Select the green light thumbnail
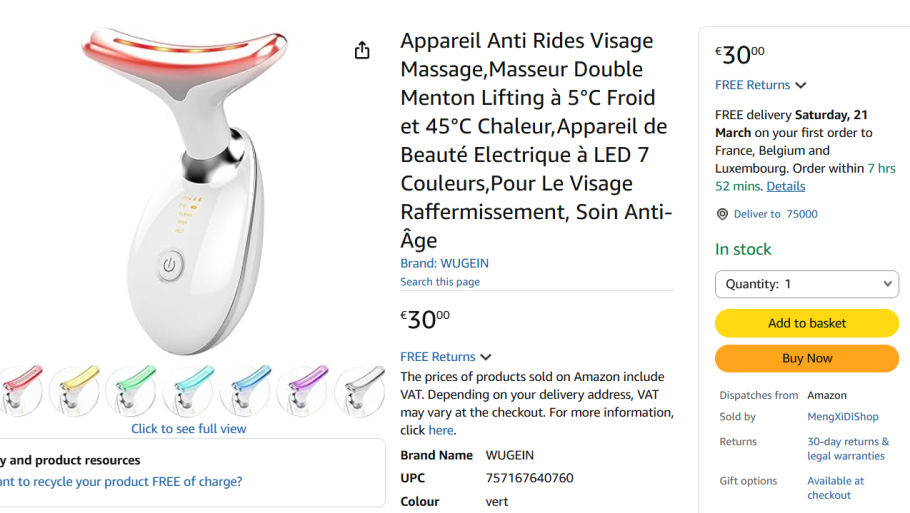 131,389
